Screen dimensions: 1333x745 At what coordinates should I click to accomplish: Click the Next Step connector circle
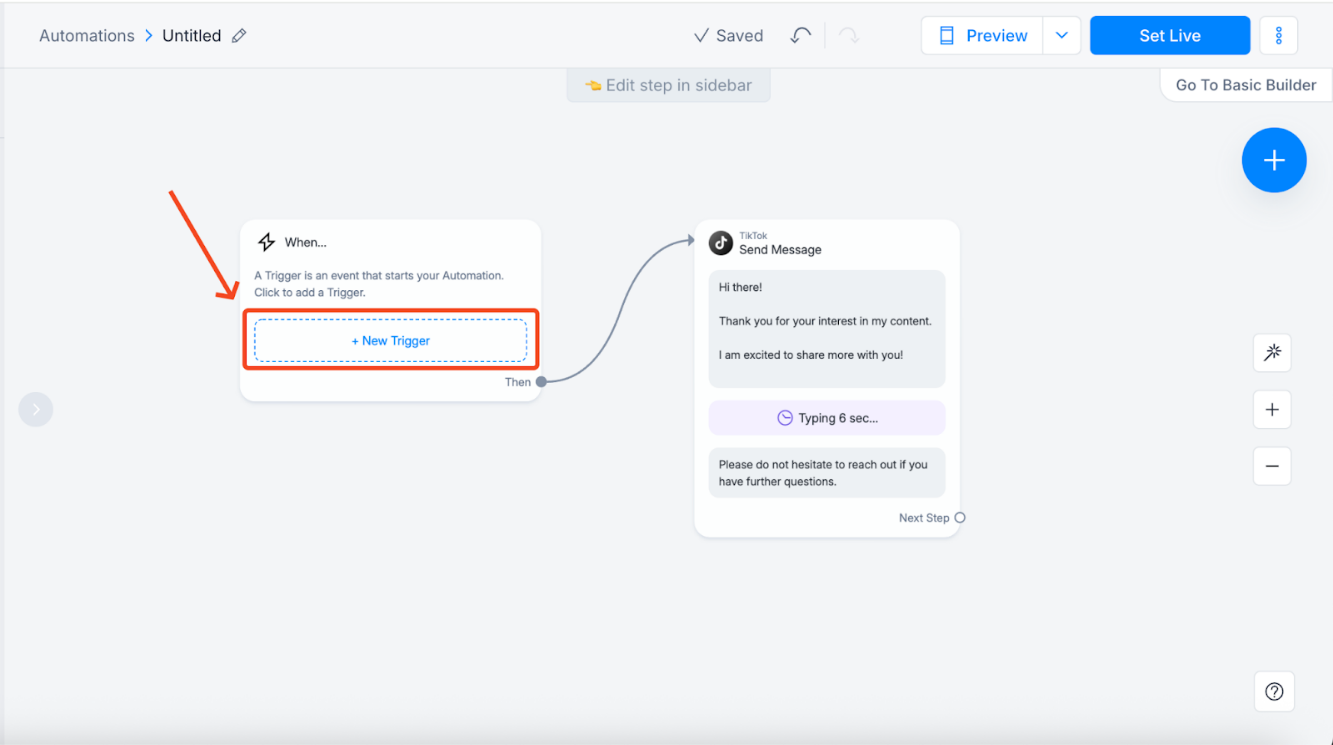(959, 517)
